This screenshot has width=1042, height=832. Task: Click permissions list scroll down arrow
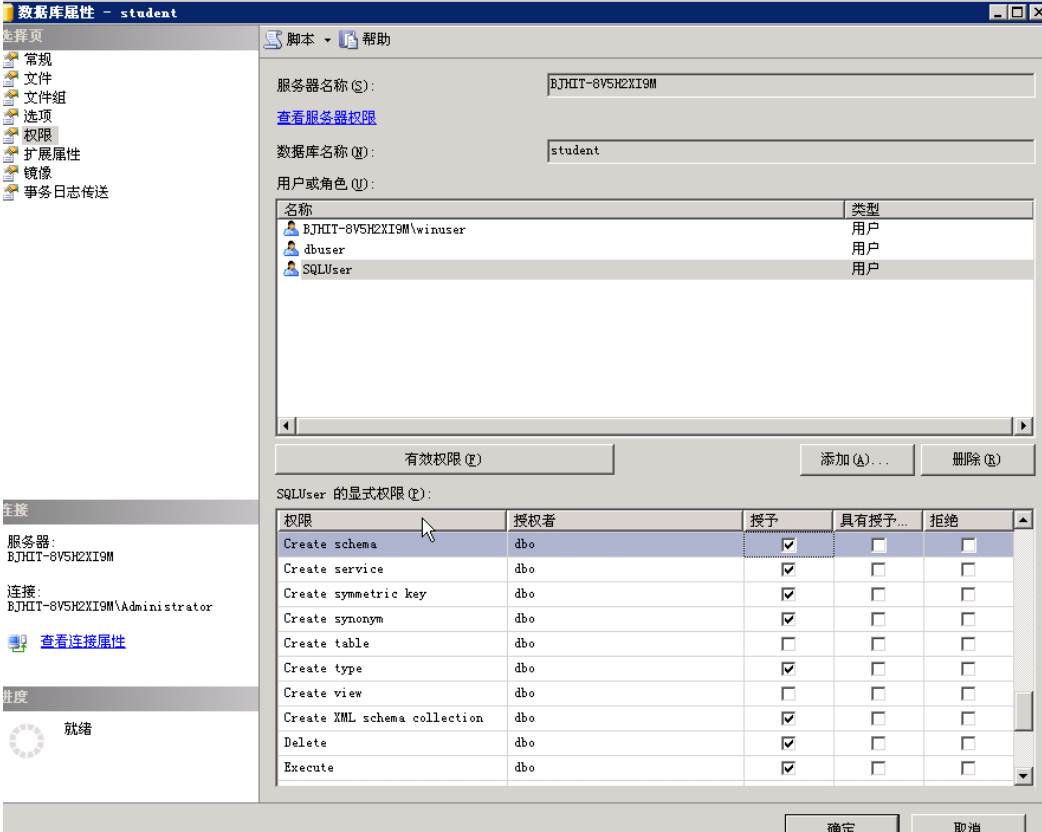coord(1023,775)
